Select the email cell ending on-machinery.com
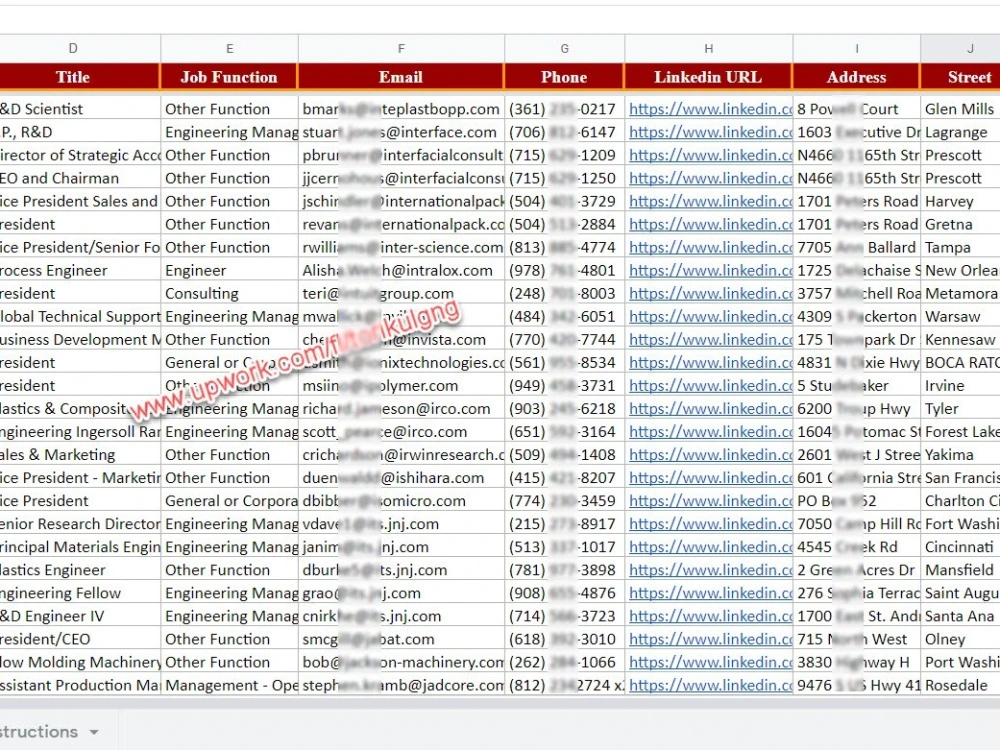This screenshot has height=750, width=1000. click(401, 662)
